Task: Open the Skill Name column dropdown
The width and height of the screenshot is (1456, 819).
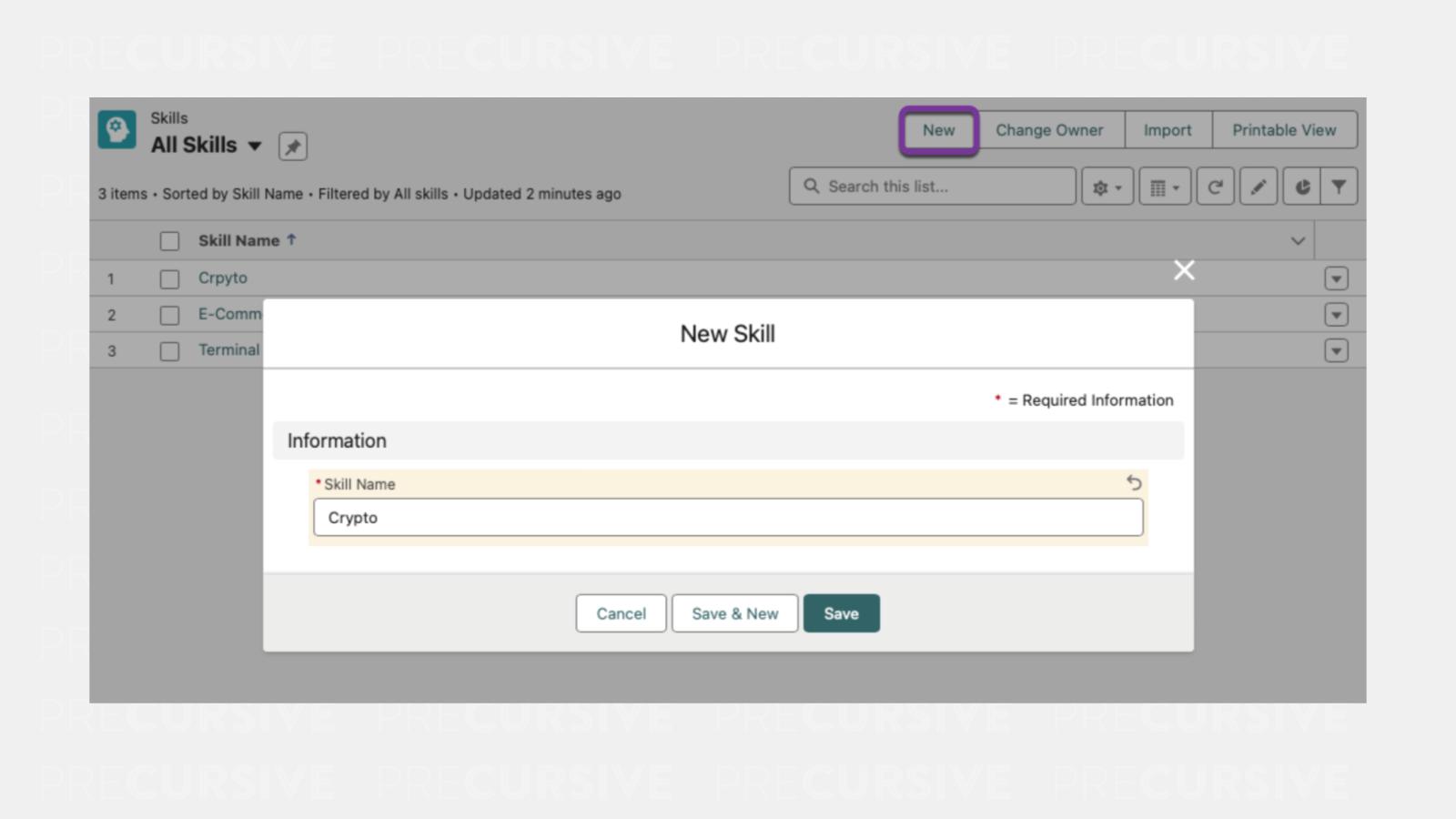Action: [1299, 240]
